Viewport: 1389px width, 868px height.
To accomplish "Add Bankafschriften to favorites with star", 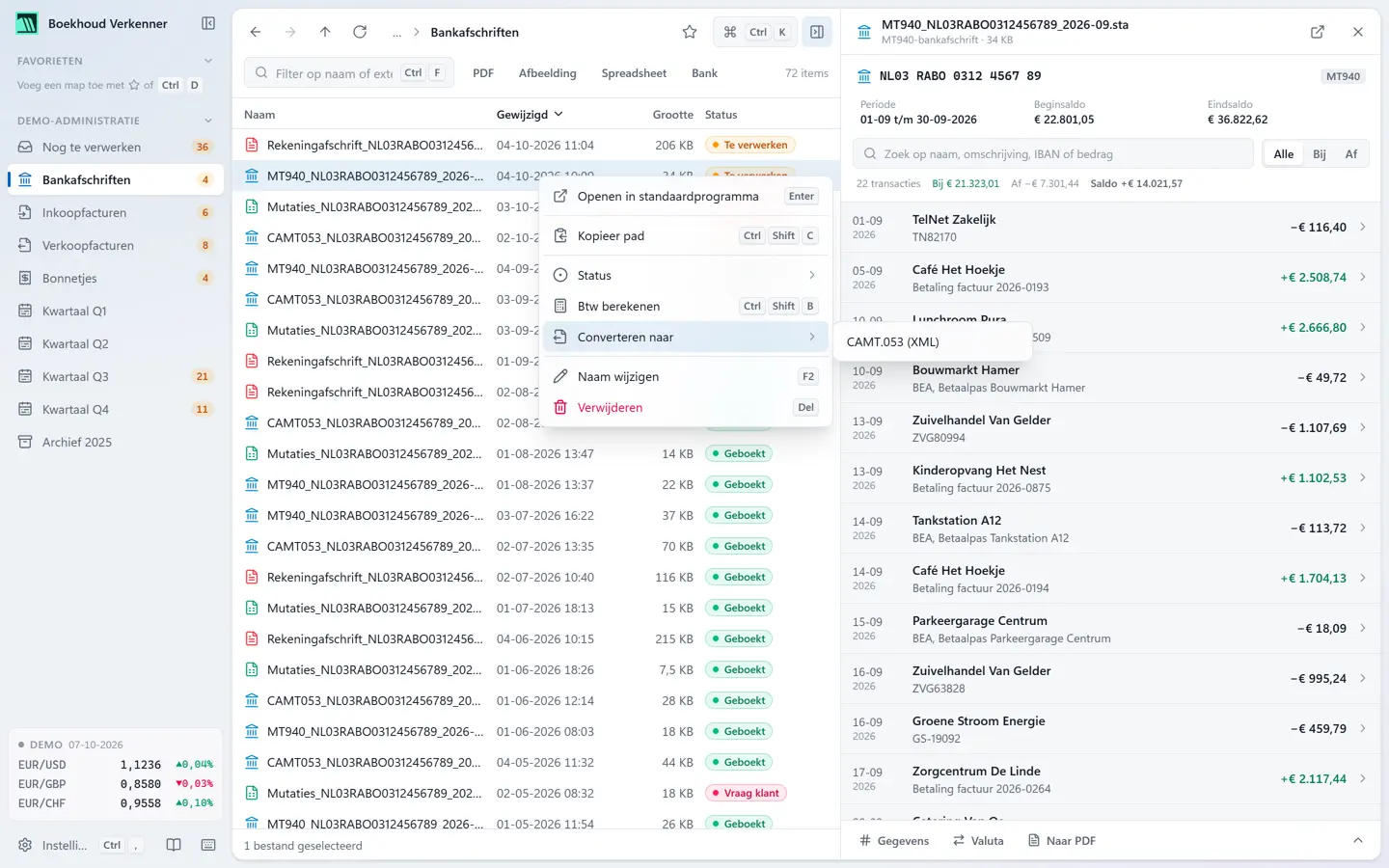I will (690, 32).
